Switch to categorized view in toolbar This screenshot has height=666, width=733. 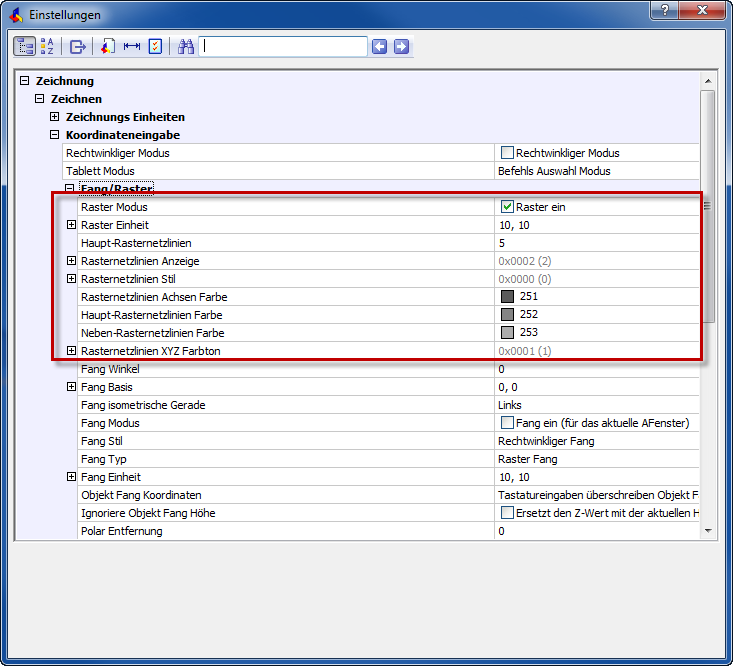click(x=25, y=46)
